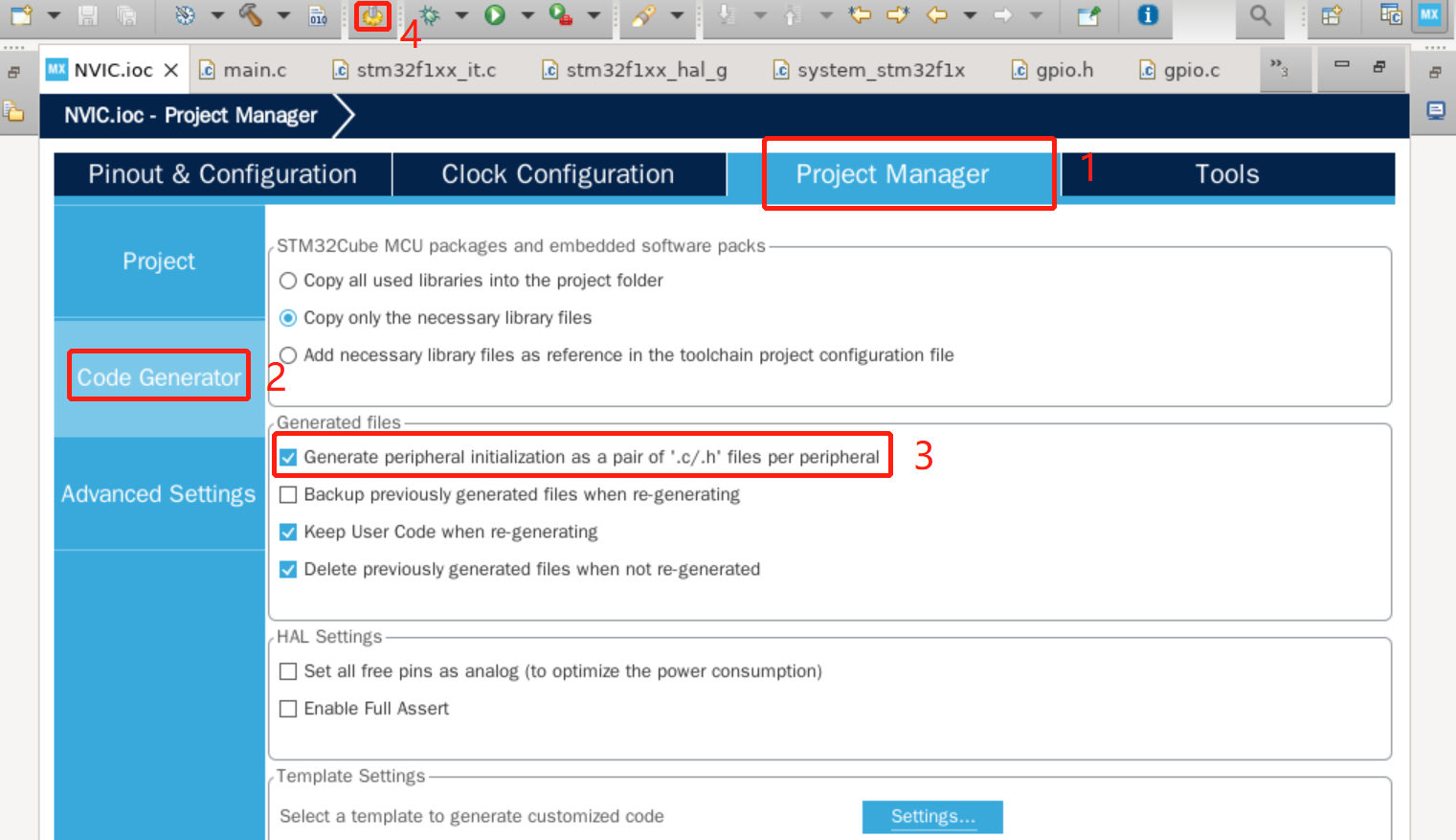The width and height of the screenshot is (1456, 840).
Task: Click Previous edit location starred arrow
Action: click(x=861, y=14)
